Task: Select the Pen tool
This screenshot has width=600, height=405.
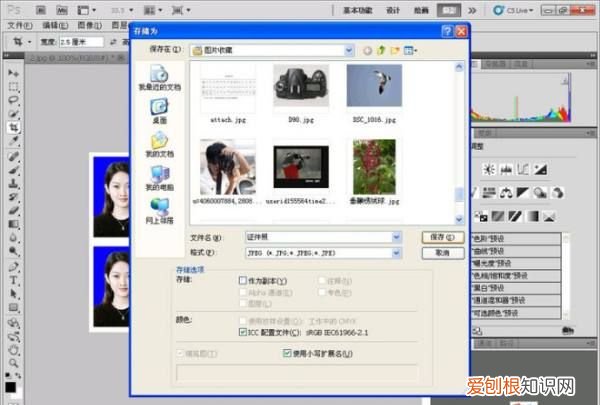Action: [13, 267]
